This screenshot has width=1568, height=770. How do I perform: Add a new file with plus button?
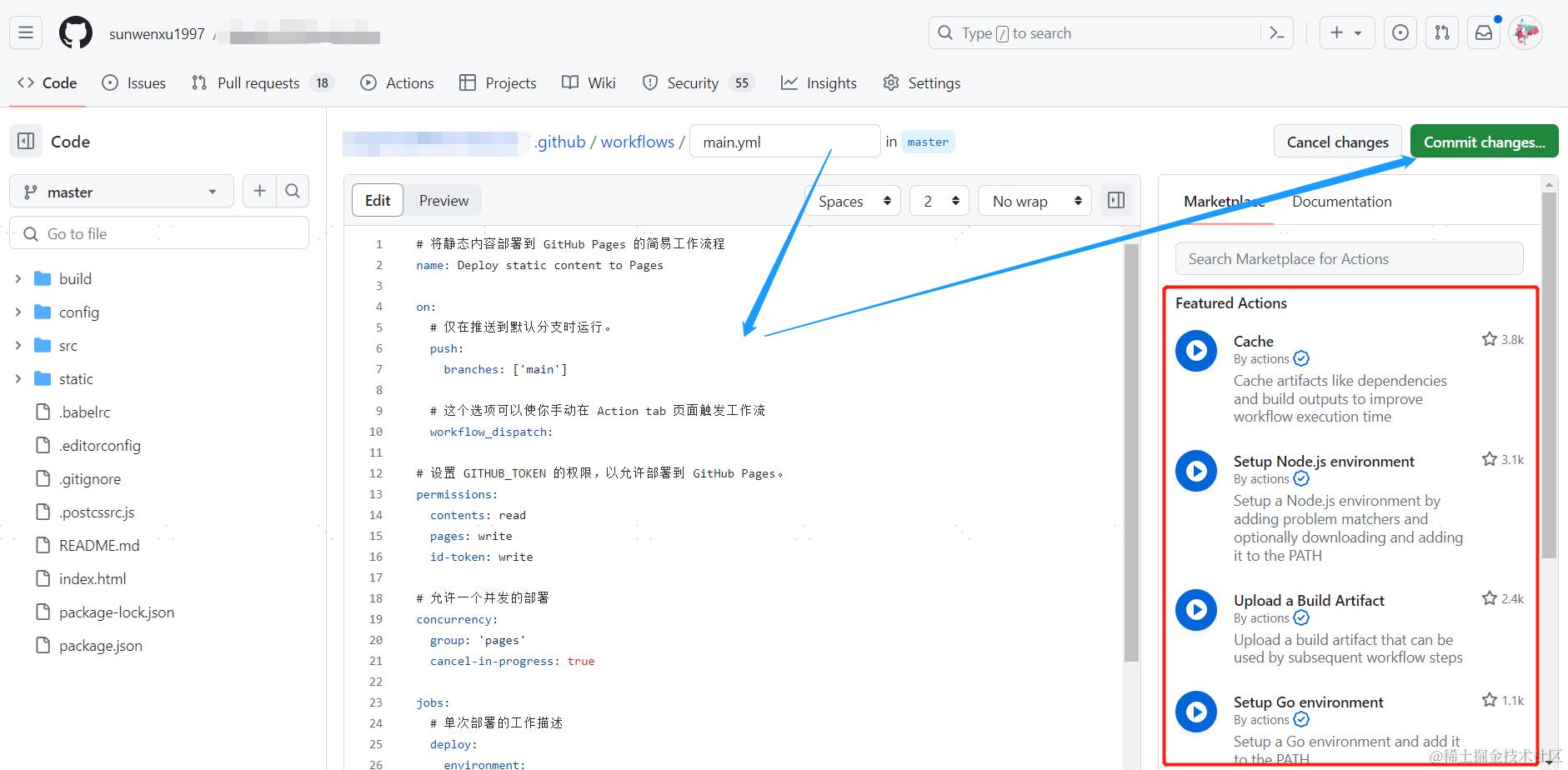260,192
